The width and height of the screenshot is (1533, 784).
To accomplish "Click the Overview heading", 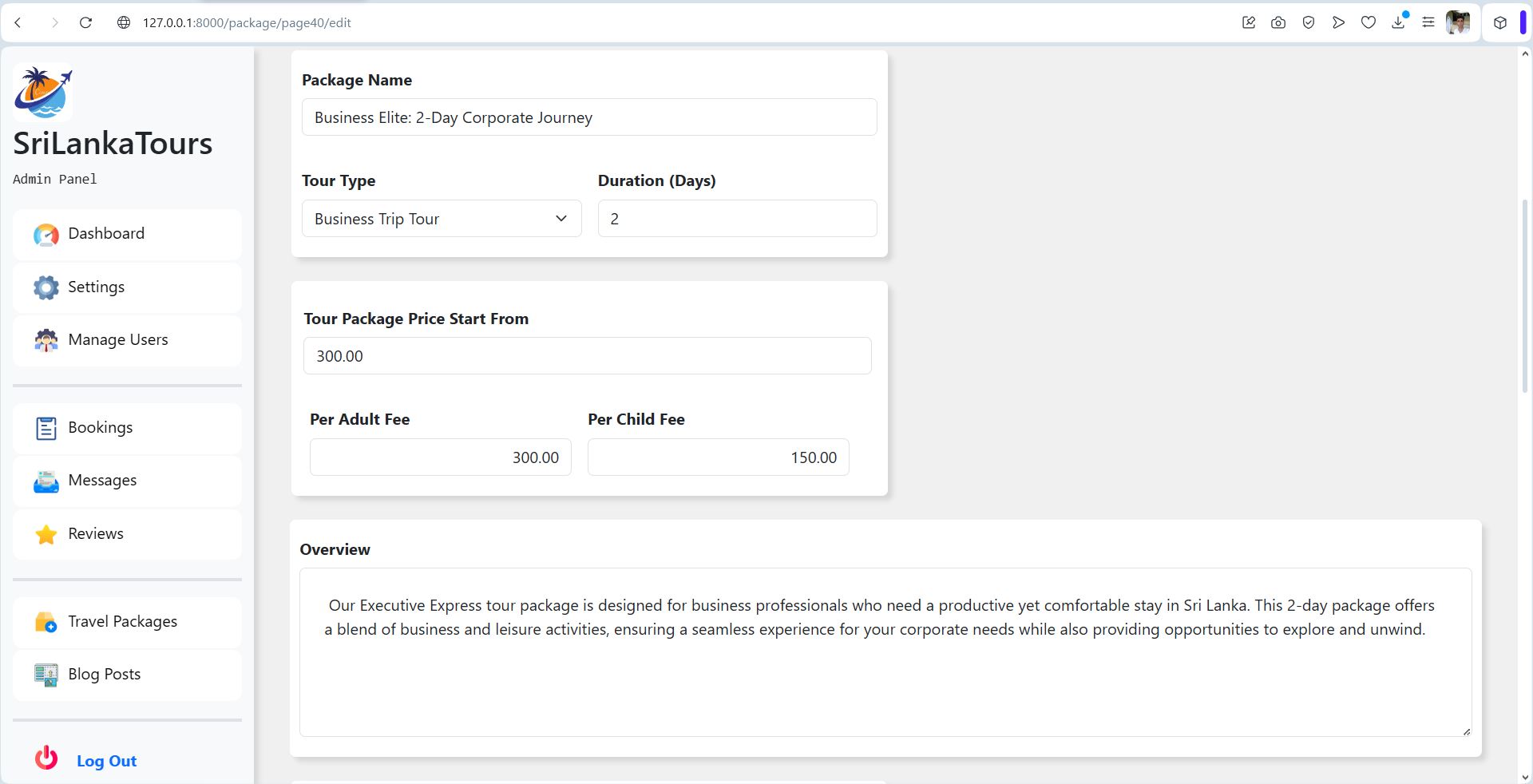I will pos(335,549).
